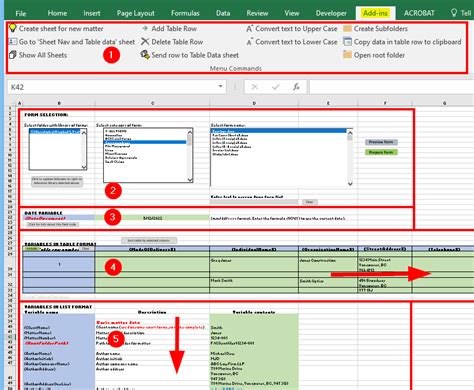The image size is (474, 390).
Task: Click the red RootFolderPath variable name
Action: pyautogui.click(x=46, y=343)
